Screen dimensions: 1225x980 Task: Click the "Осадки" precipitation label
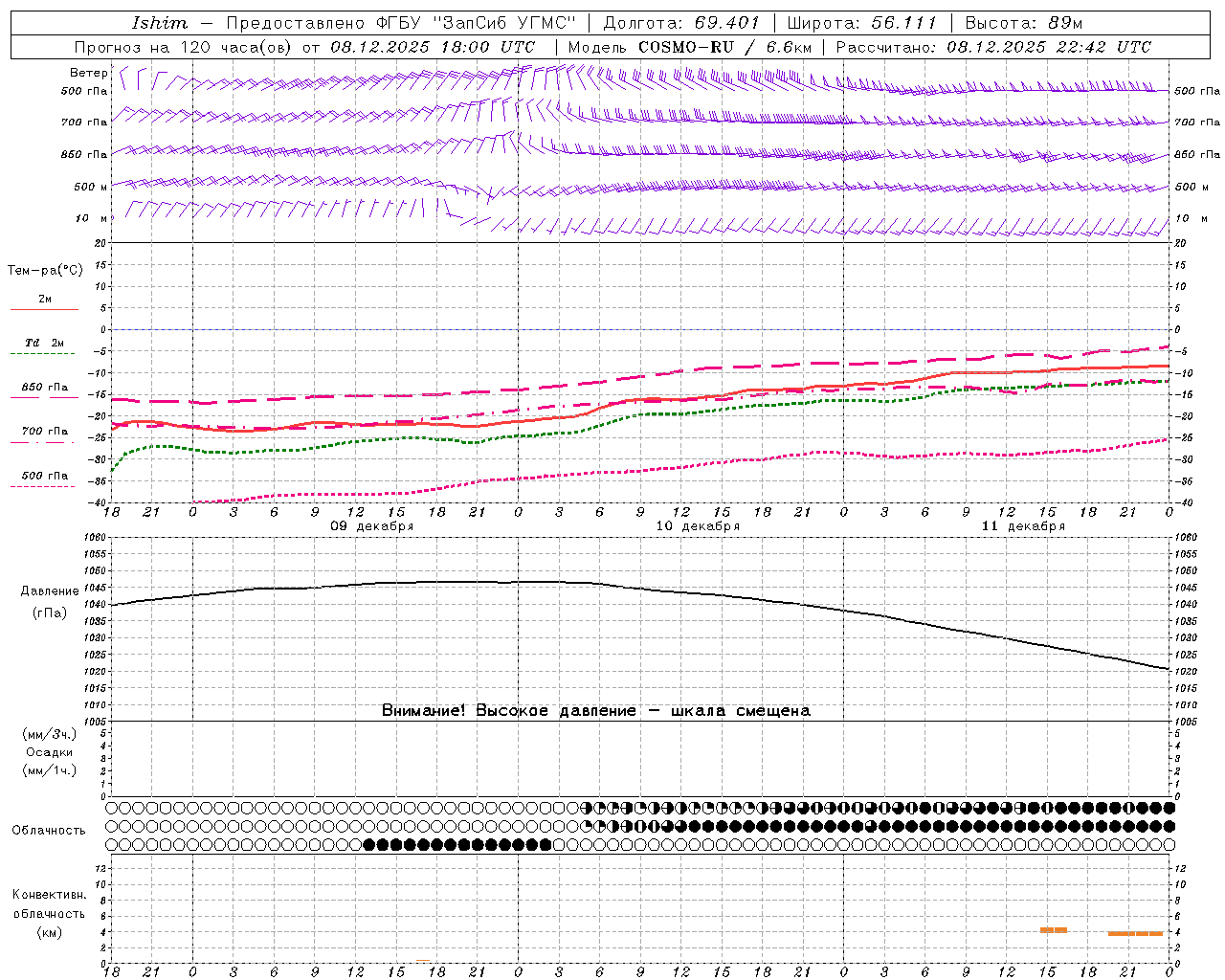(x=50, y=752)
